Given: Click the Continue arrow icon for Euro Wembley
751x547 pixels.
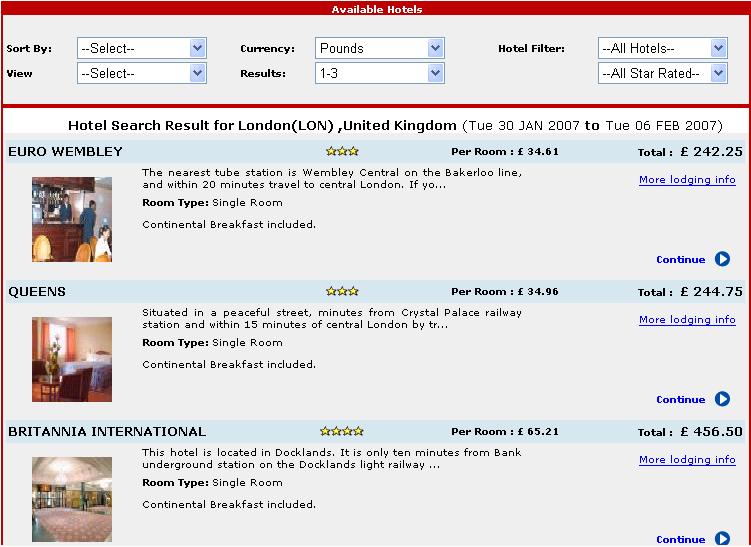Looking at the screenshot, I should pyautogui.click(x=722, y=259).
